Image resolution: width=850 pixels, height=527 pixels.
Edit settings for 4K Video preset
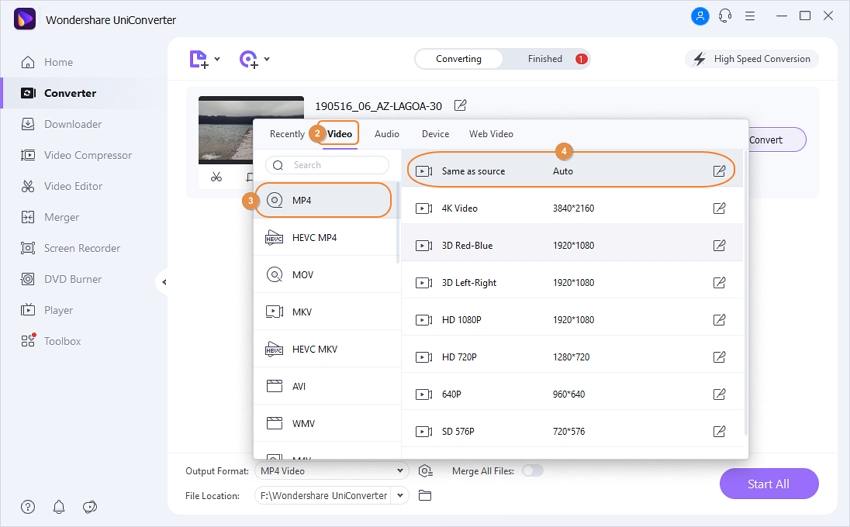pyautogui.click(x=719, y=208)
